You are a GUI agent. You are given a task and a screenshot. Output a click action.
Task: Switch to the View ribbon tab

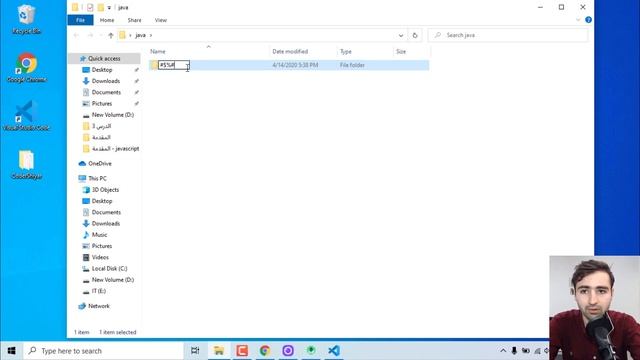coord(161,20)
